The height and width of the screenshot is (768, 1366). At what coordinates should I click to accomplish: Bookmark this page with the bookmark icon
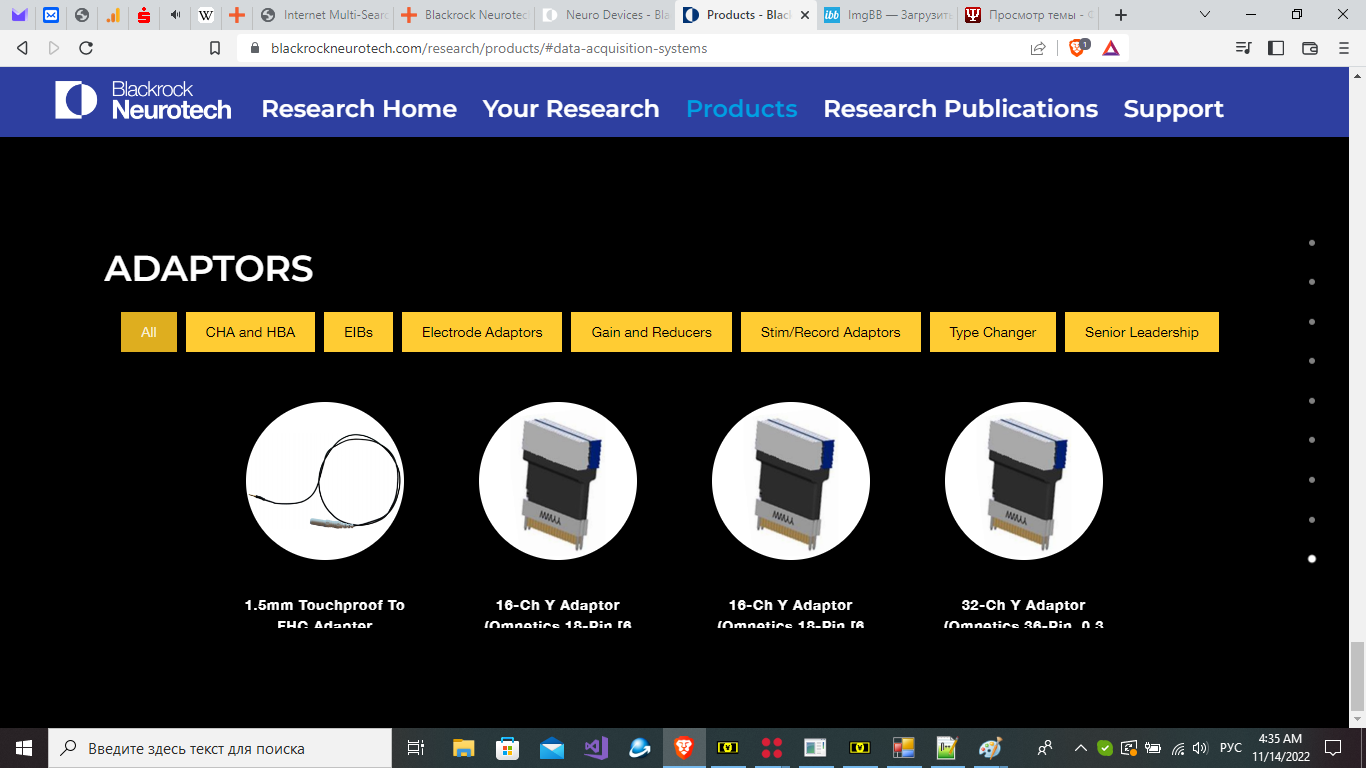pyautogui.click(x=215, y=48)
